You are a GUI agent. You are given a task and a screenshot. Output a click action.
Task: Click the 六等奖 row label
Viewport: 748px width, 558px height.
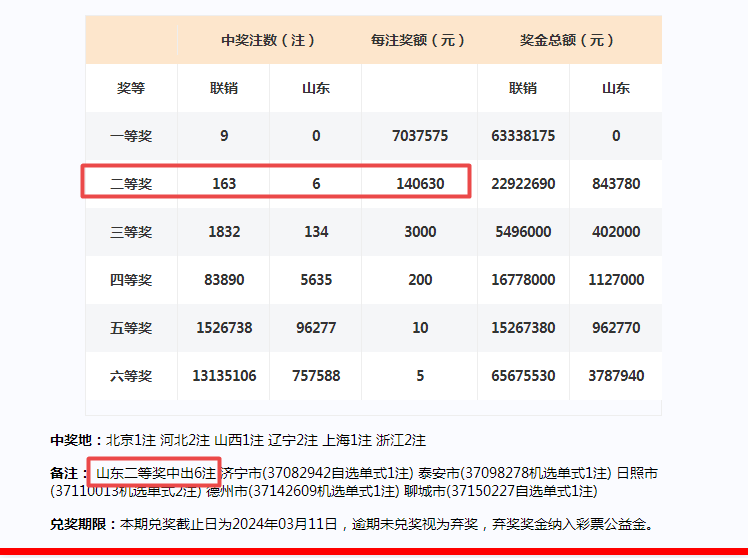[x=131, y=376]
